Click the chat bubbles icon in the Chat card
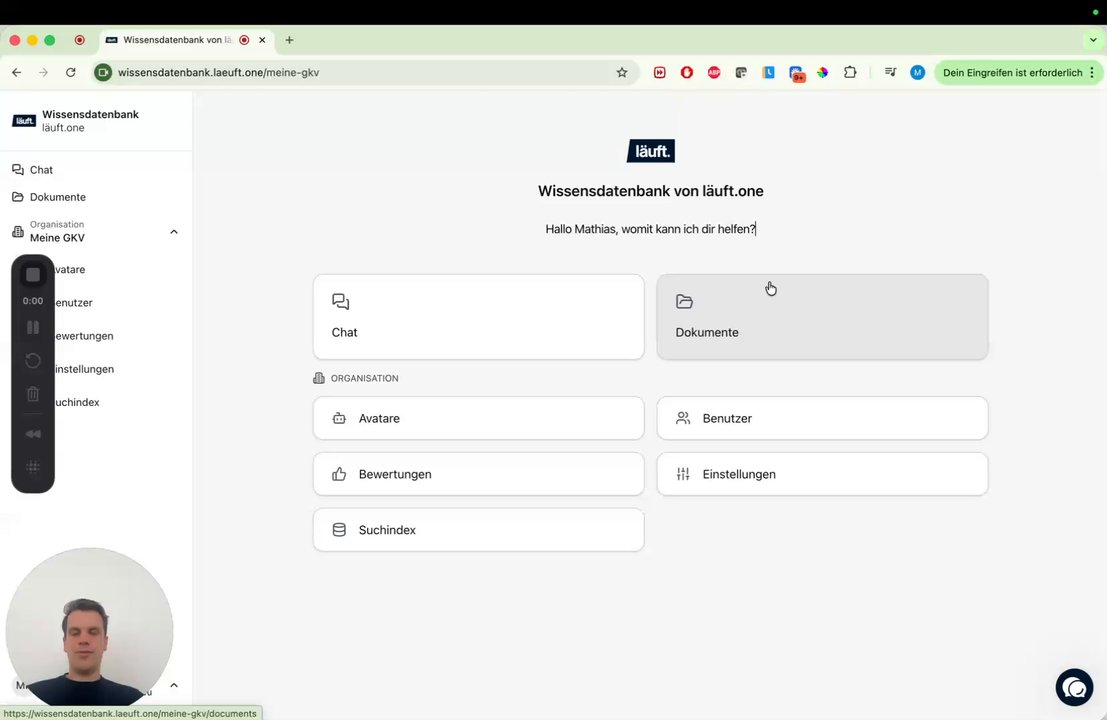The image size is (1107, 720). point(340,301)
